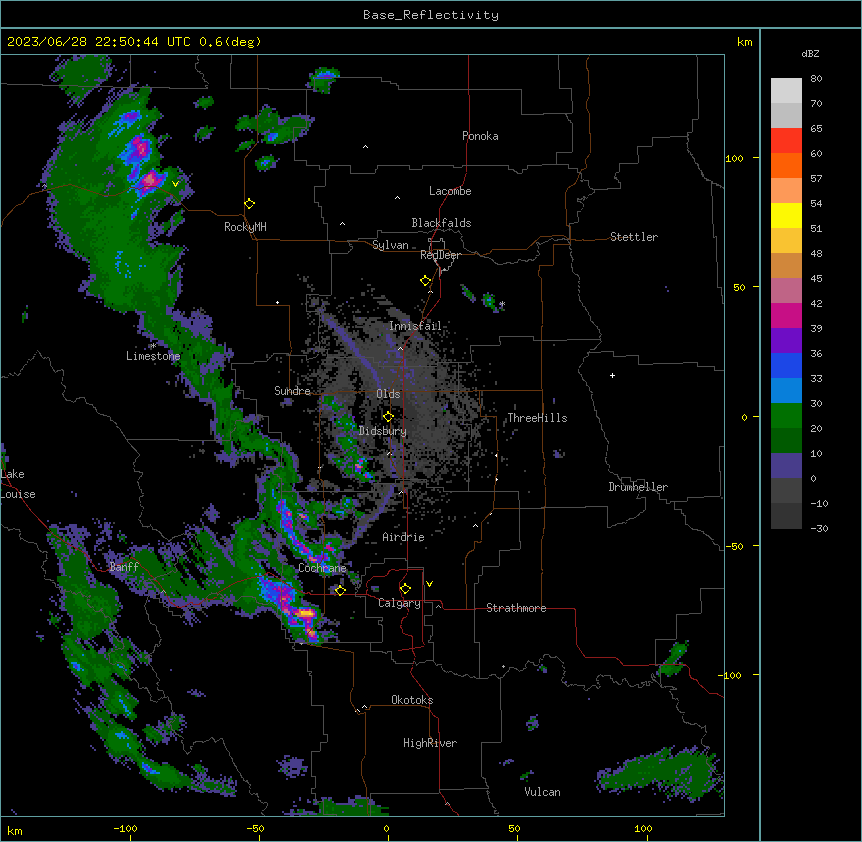Viewport: 862px width, 842px height.
Task: Click the Stettler label
Action: (634, 237)
